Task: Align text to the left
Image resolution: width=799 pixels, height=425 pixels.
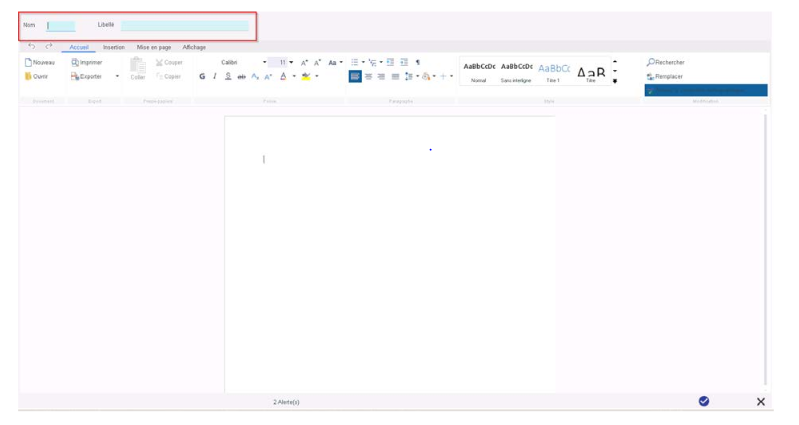Action: pos(355,76)
